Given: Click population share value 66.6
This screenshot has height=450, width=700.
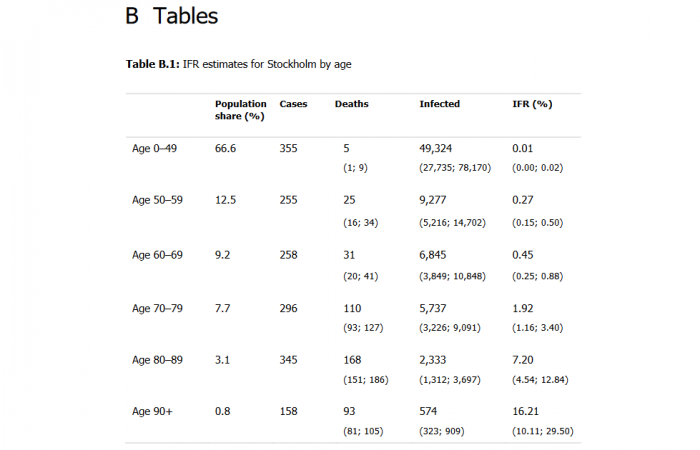Looking at the screenshot, I should [x=225, y=148].
